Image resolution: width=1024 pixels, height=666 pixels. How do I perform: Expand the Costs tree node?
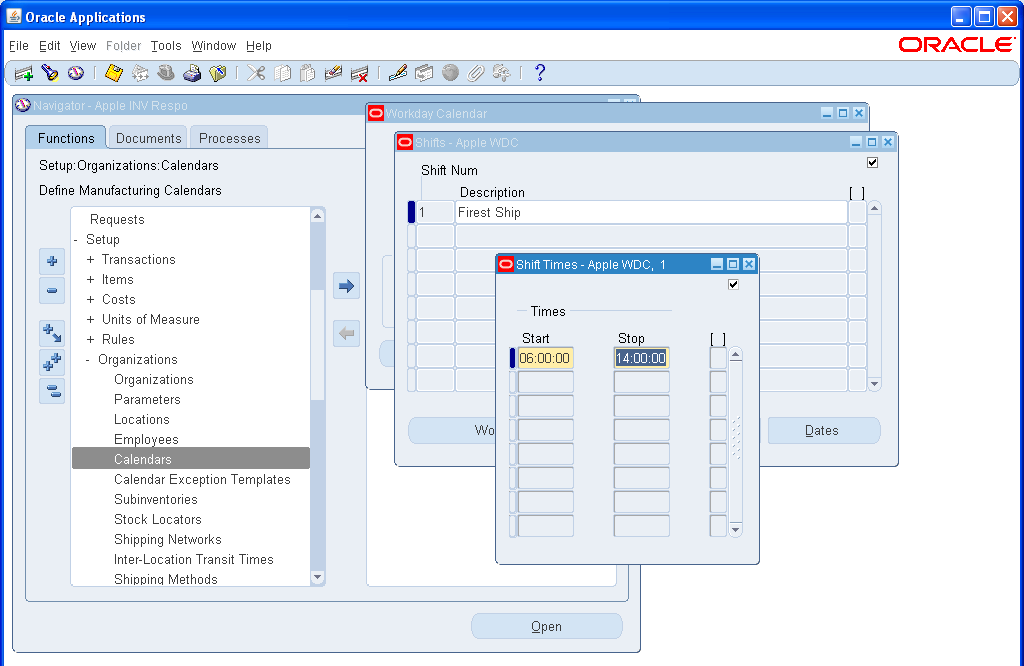coord(90,300)
